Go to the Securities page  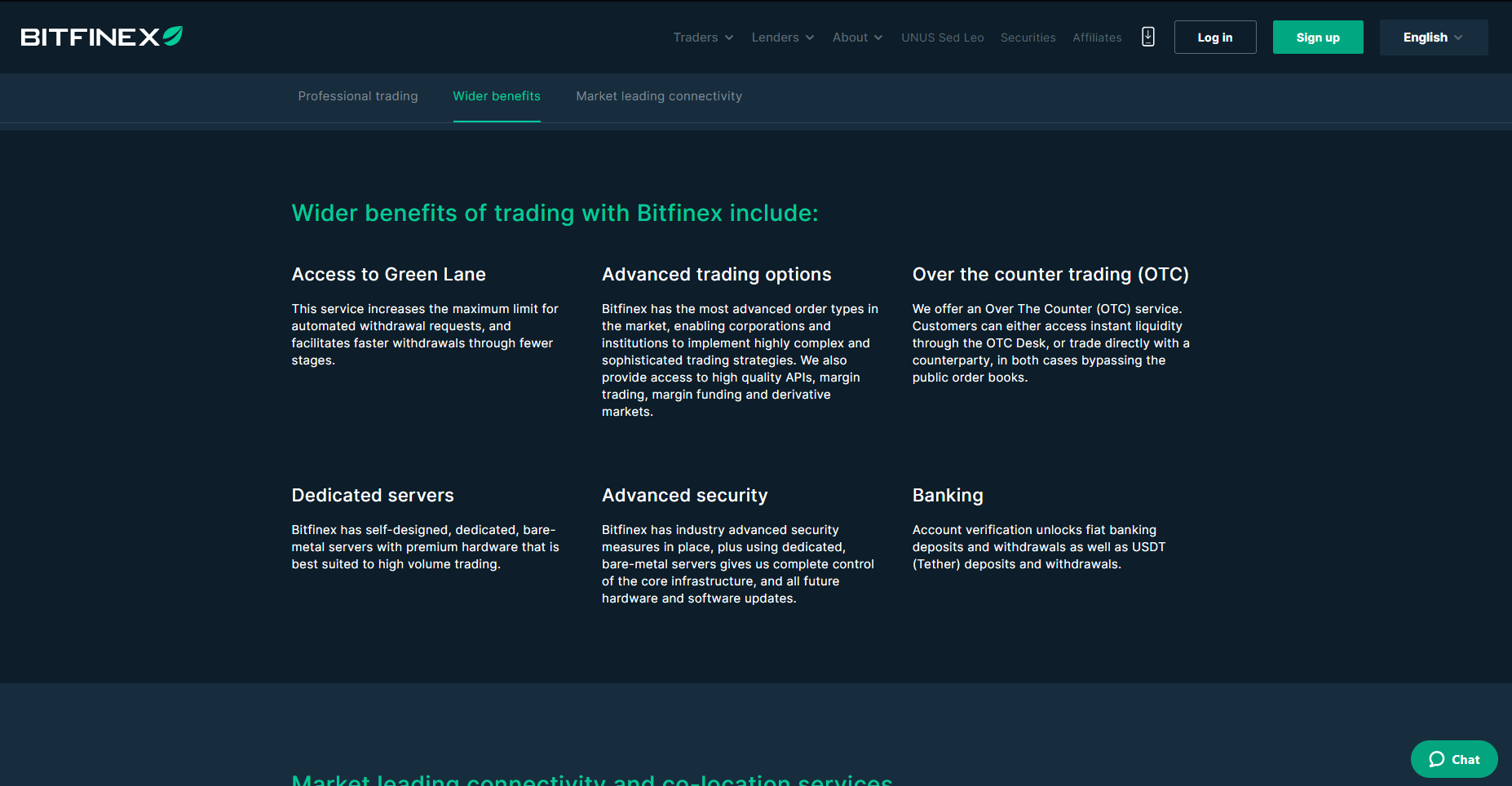[x=1028, y=38]
